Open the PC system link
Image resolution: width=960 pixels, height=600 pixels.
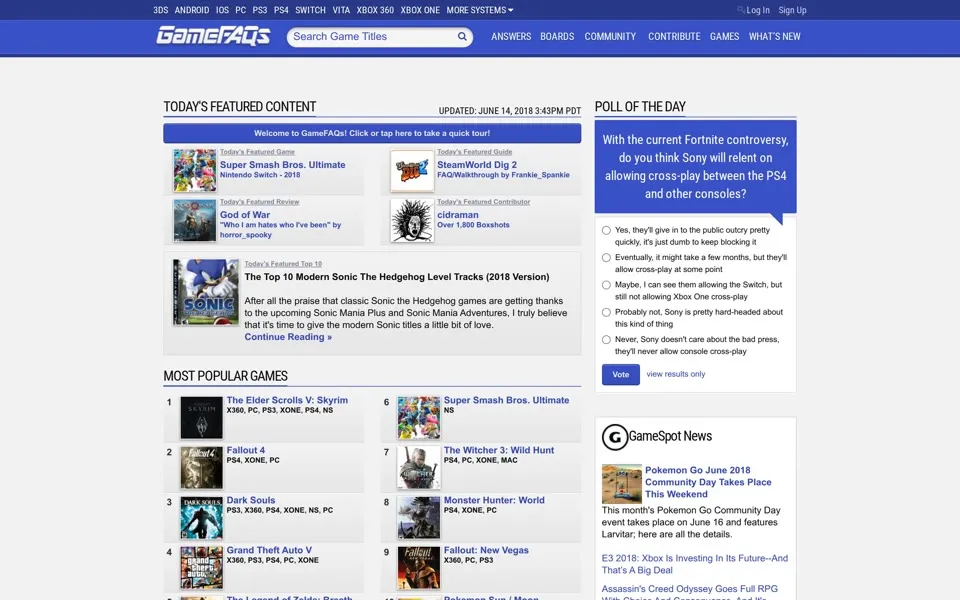(x=241, y=10)
